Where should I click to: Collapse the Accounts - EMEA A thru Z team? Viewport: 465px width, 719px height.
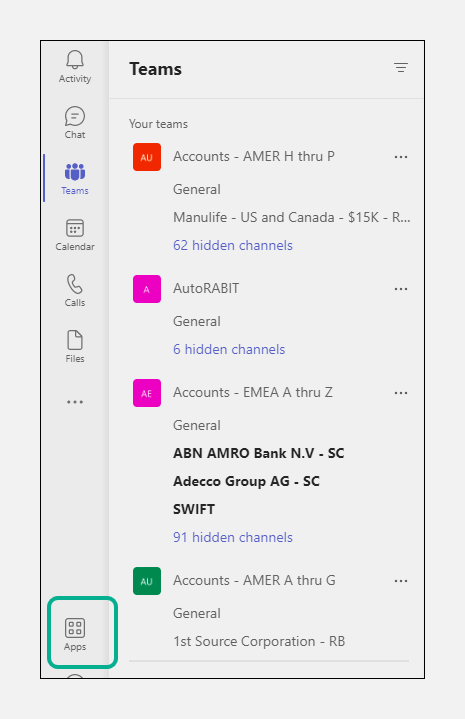[253, 393]
